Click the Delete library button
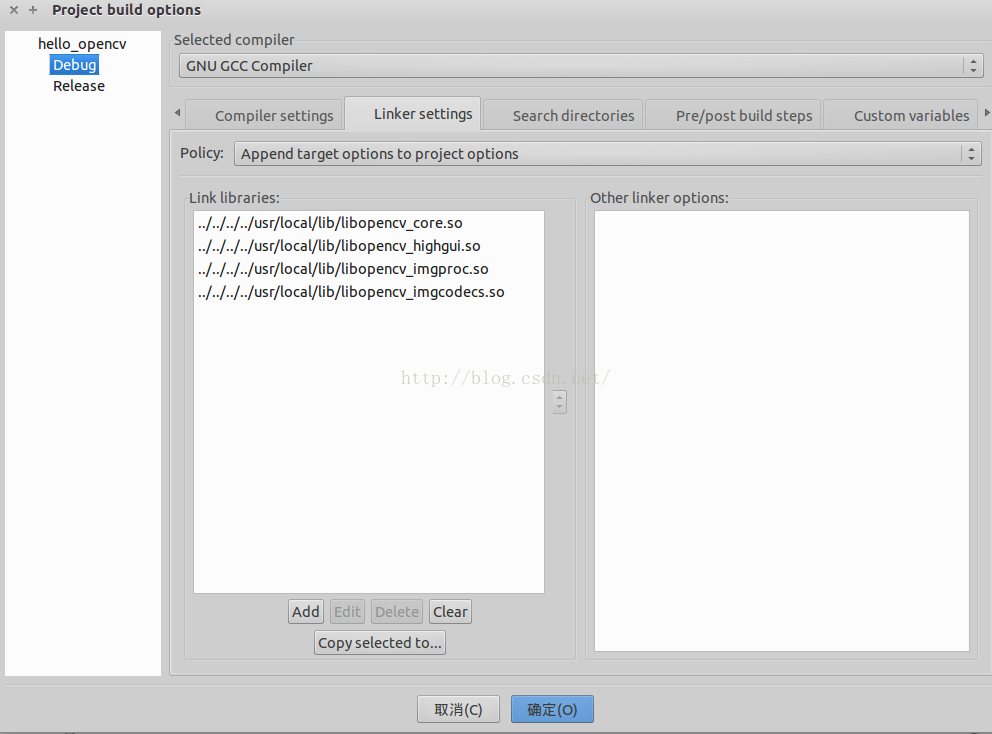Screen dimensions: 992x734 click(x=397, y=612)
